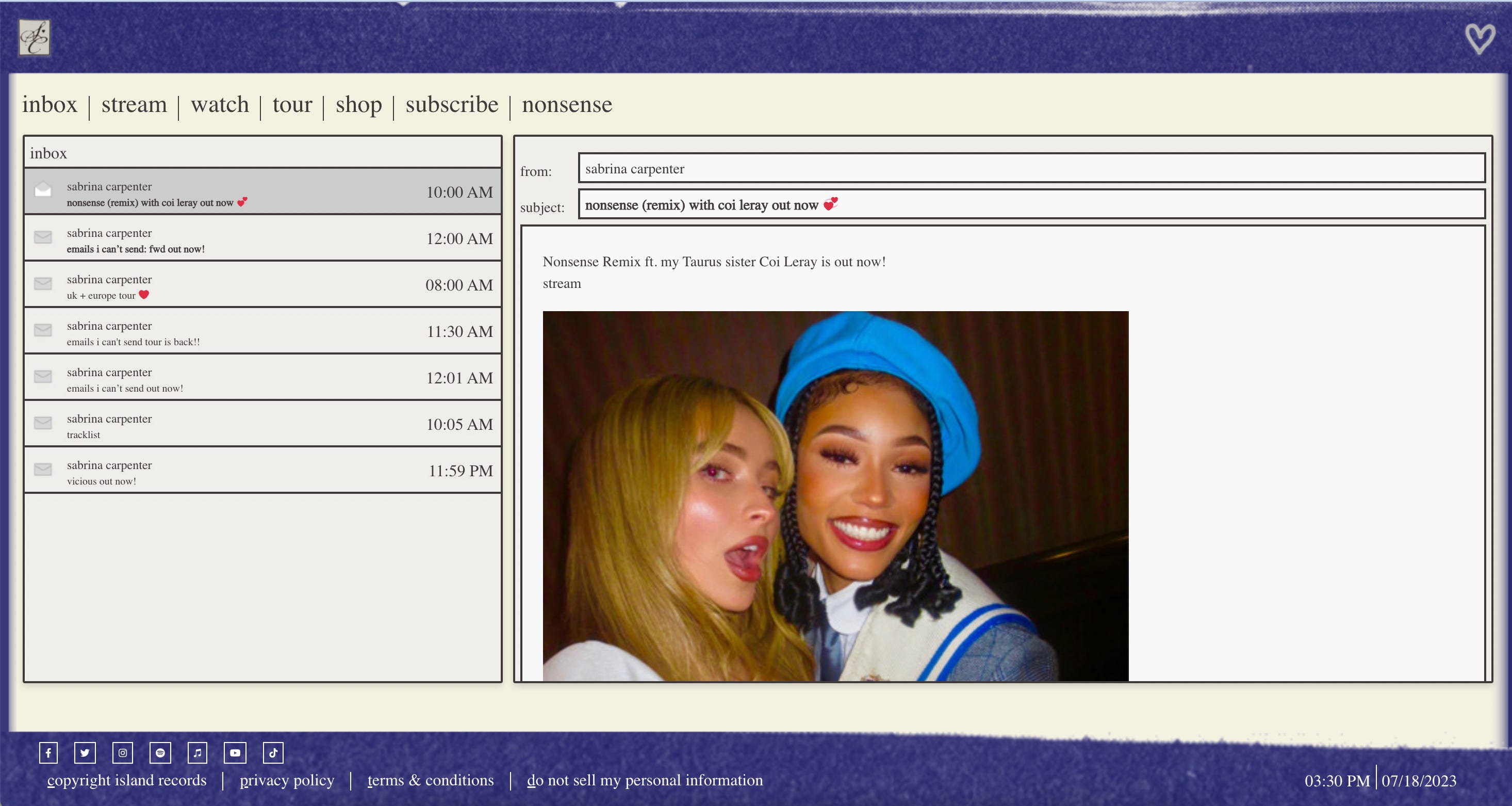Click envelope icon of tour is back email
The width and height of the screenshot is (1512, 806).
43,330
